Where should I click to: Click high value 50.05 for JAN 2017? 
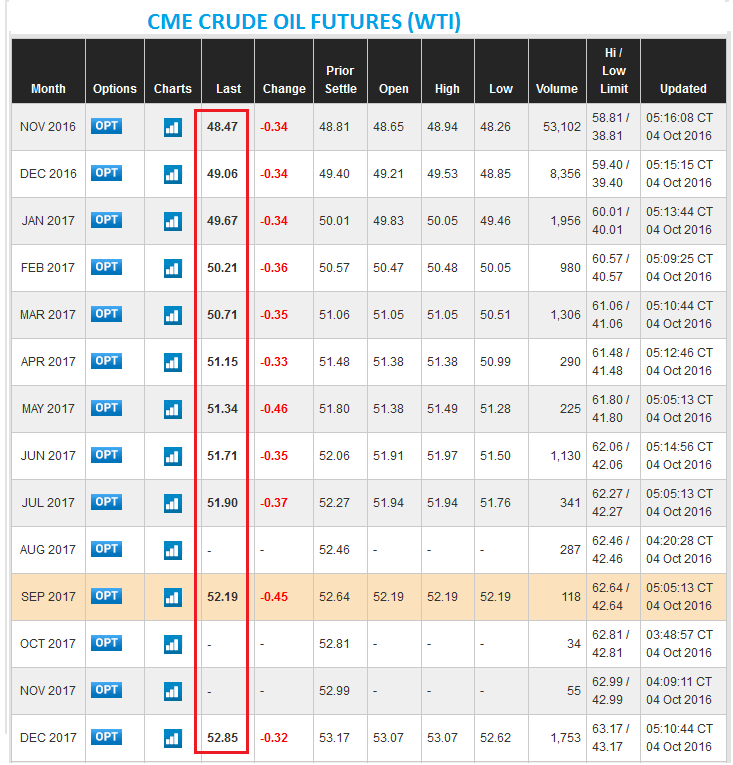click(x=442, y=221)
